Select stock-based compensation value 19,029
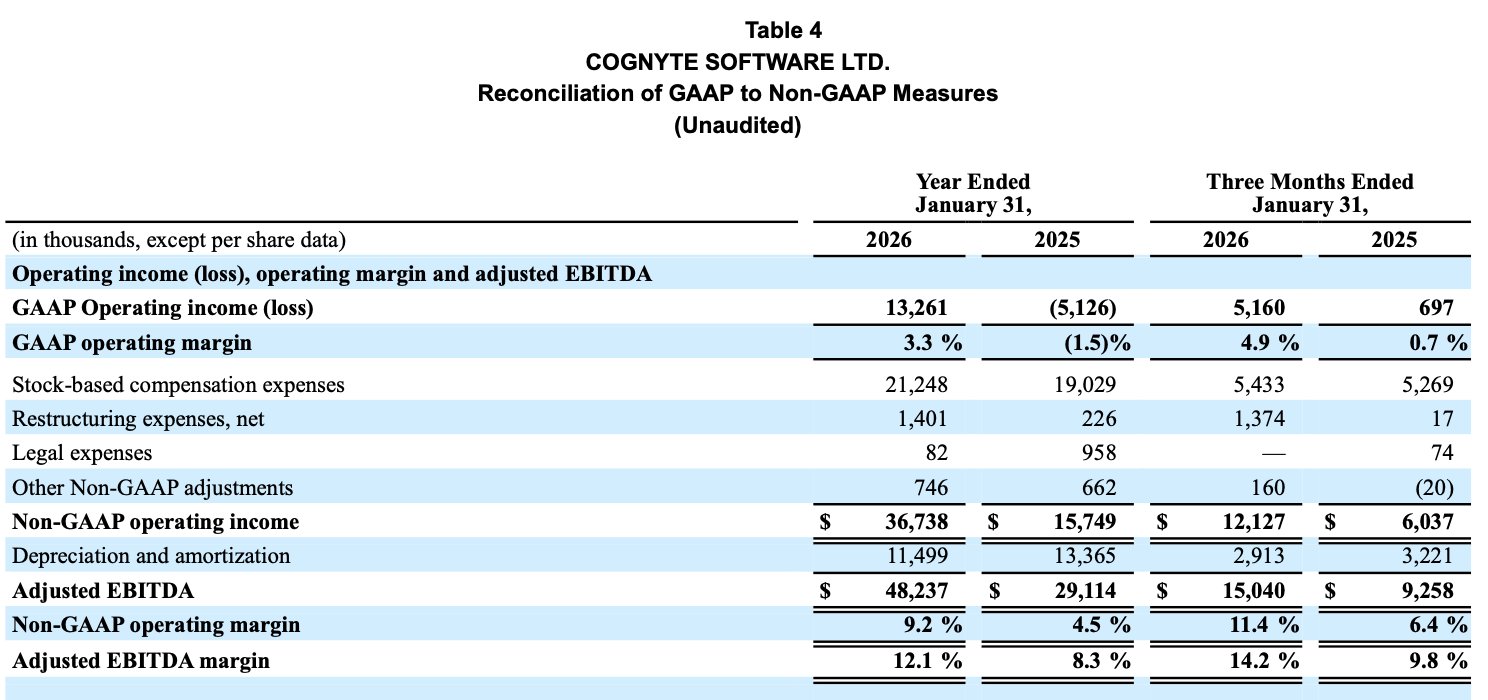The width and height of the screenshot is (1488, 700). [x=1085, y=384]
